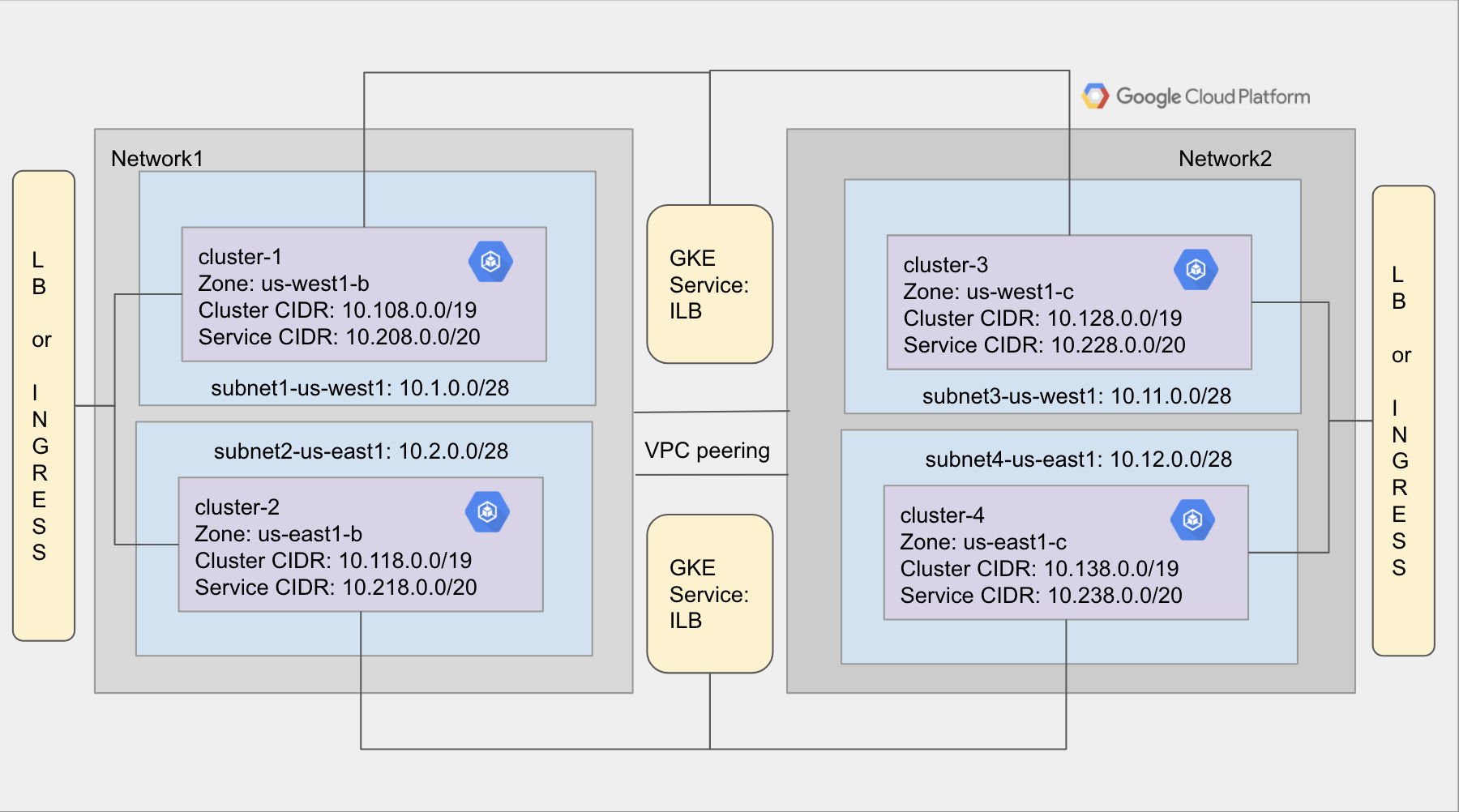The width and height of the screenshot is (1459, 812).
Task: Select the Network1 label
Action: coord(157,159)
